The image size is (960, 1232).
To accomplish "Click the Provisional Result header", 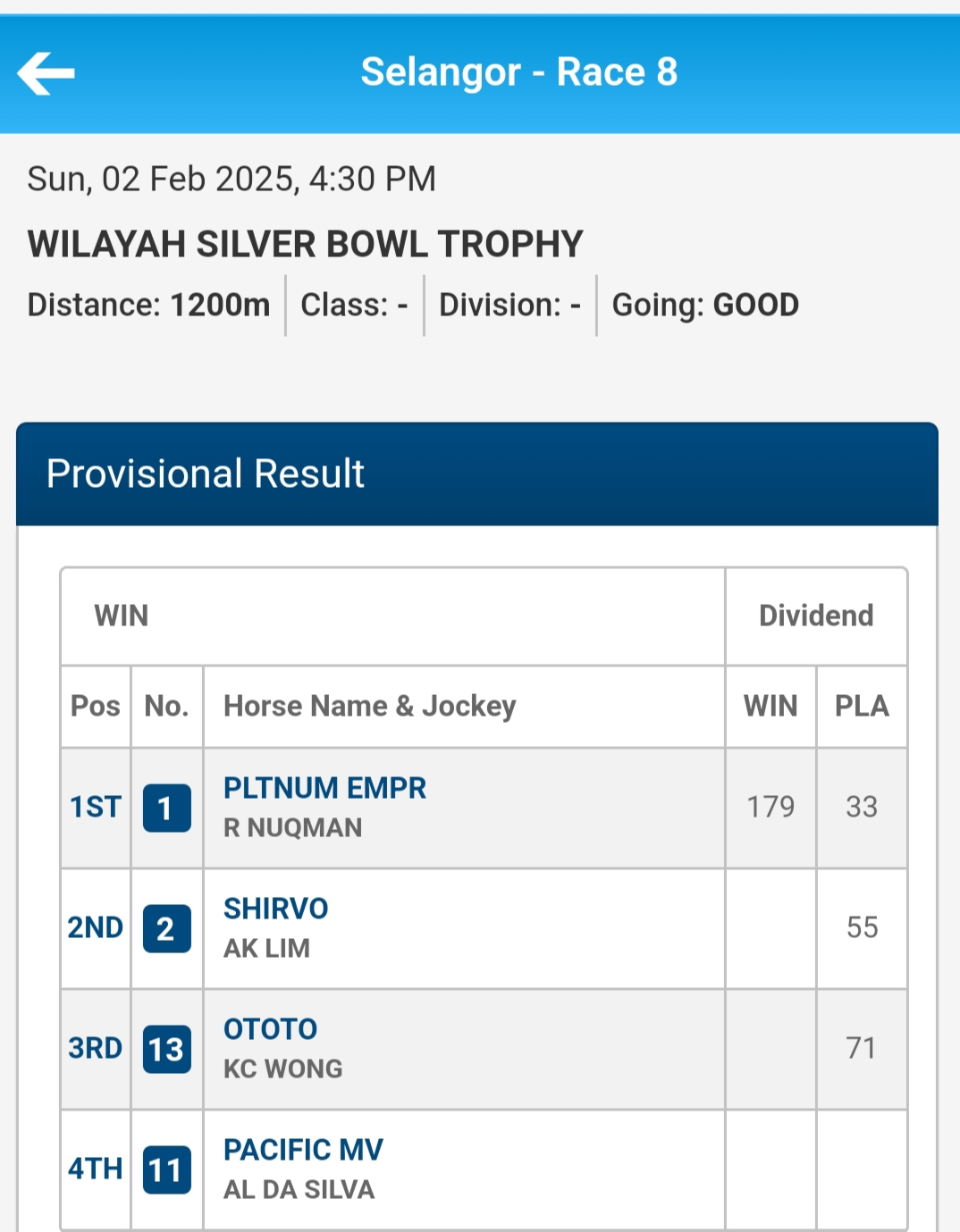I will click(206, 474).
